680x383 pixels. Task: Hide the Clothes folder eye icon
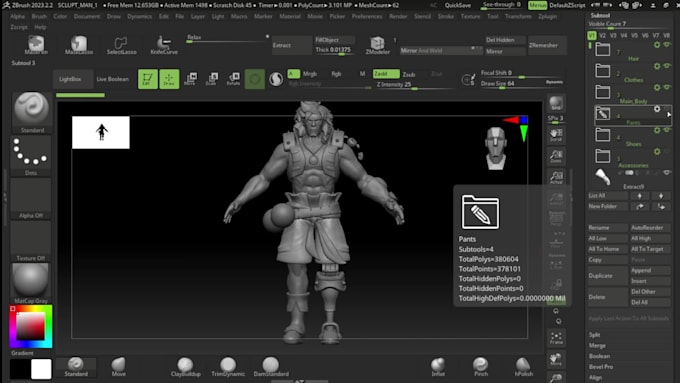pyautogui.click(x=667, y=66)
